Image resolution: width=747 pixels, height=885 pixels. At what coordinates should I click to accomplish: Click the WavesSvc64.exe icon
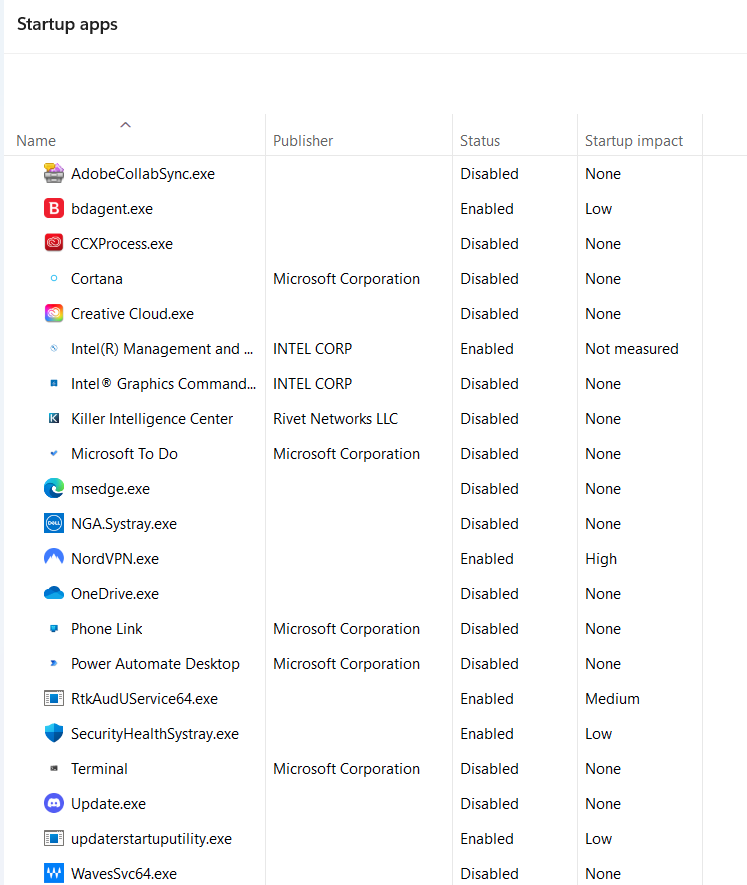[54, 873]
